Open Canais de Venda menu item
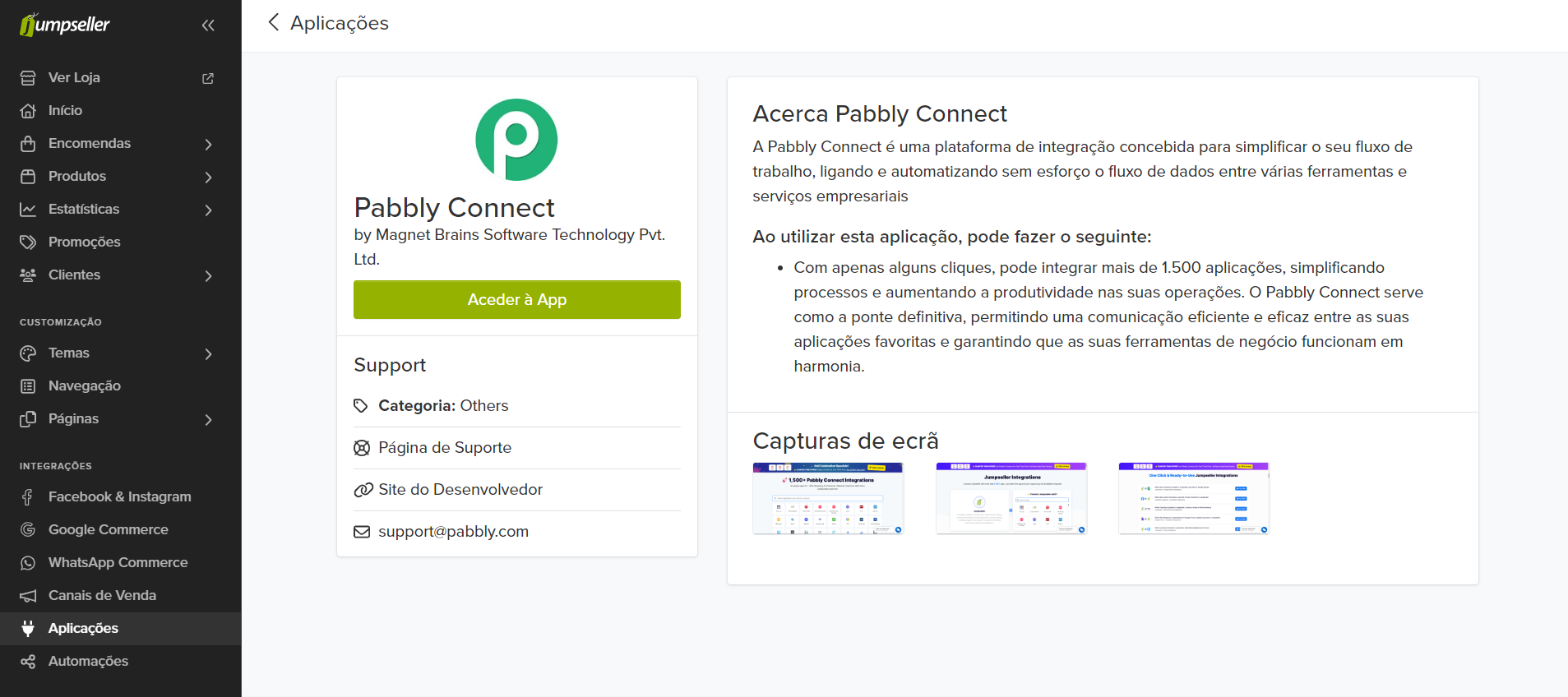 [102, 596]
